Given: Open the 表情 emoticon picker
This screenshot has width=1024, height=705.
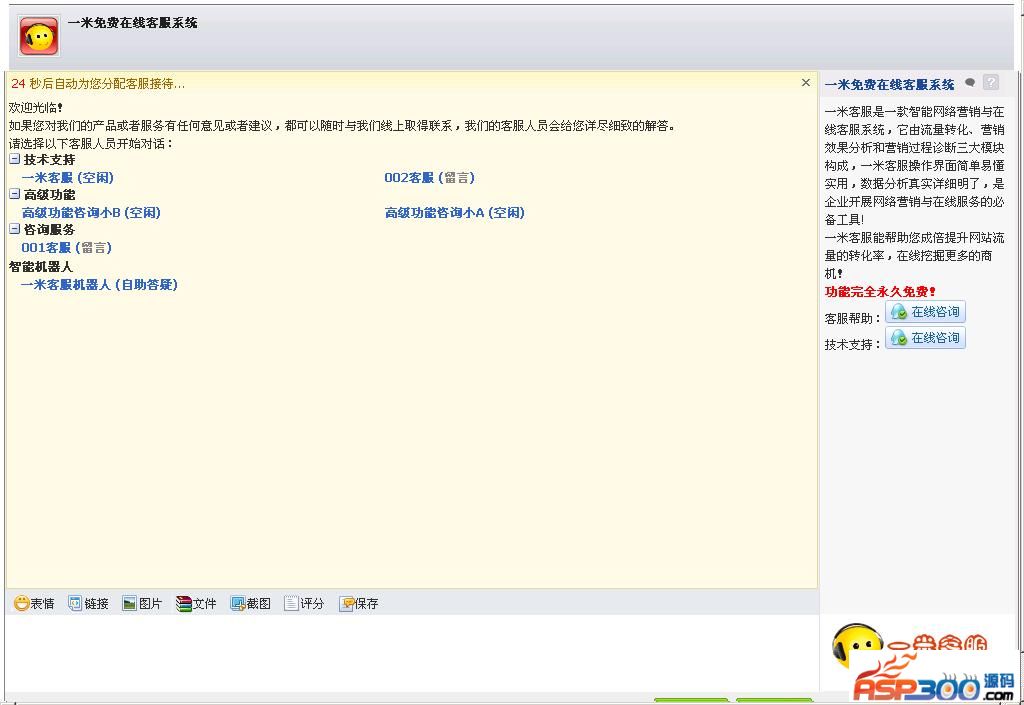Looking at the screenshot, I should click(x=35, y=603).
